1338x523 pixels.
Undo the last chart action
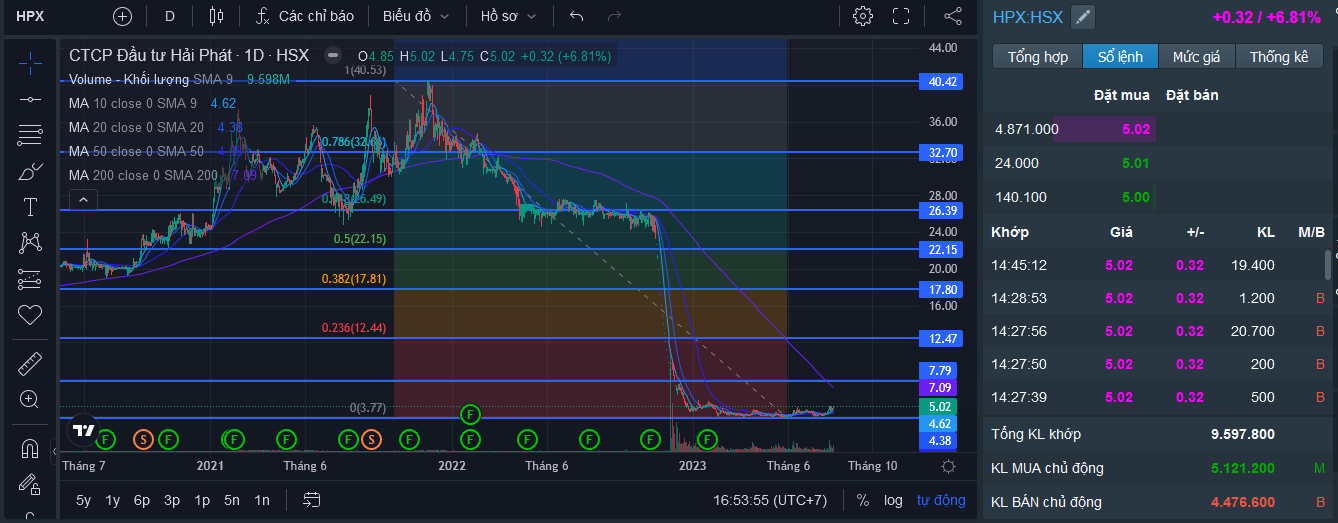[576, 16]
